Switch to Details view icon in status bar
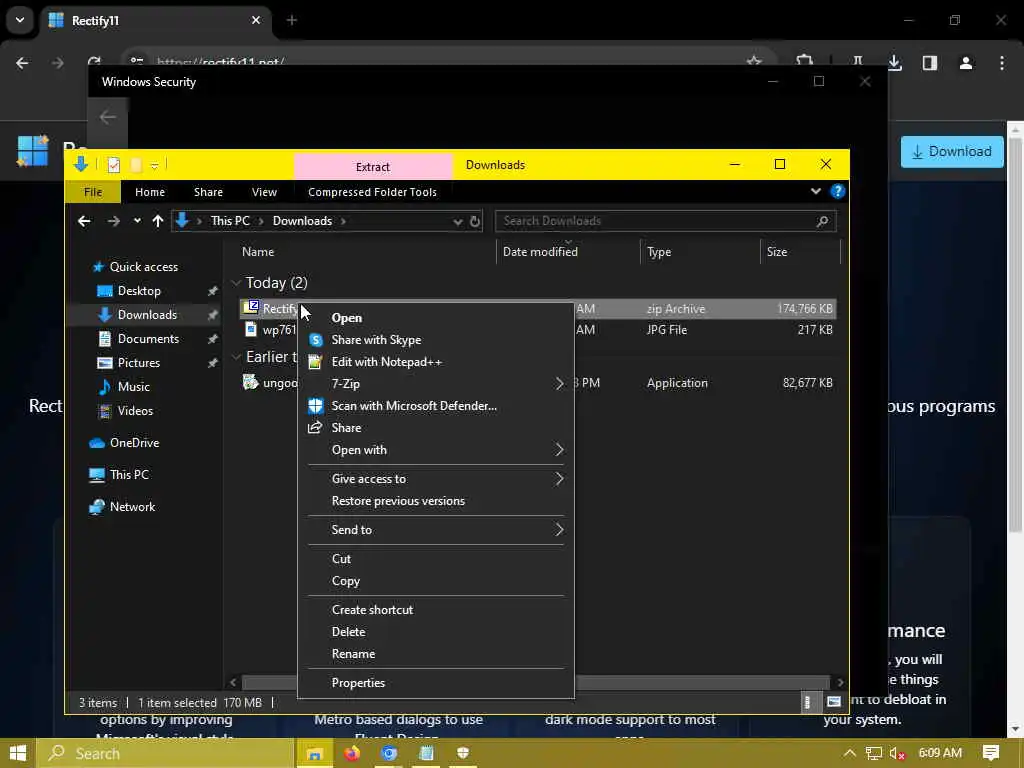Viewport: 1024px width, 768px height. pyautogui.click(x=807, y=702)
